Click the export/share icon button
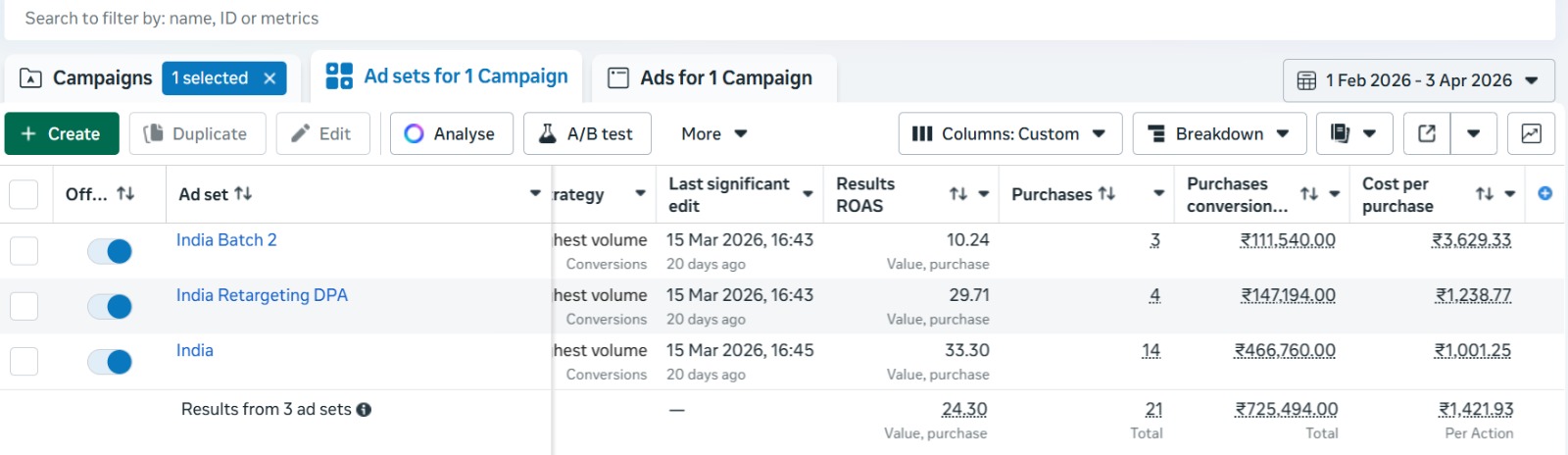The width and height of the screenshot is (1568, 455). (1427, 133)
